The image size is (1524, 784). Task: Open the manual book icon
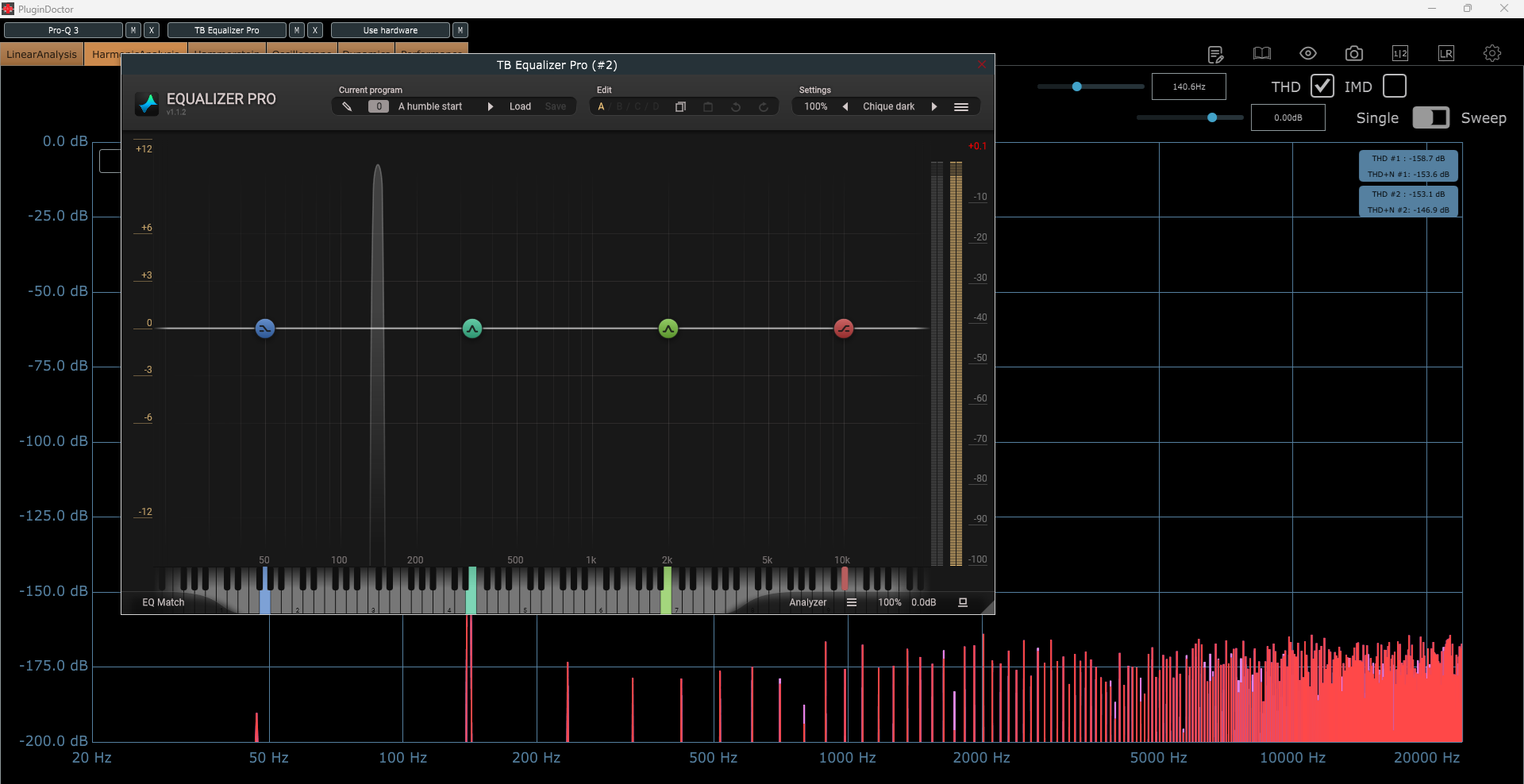1262,53
